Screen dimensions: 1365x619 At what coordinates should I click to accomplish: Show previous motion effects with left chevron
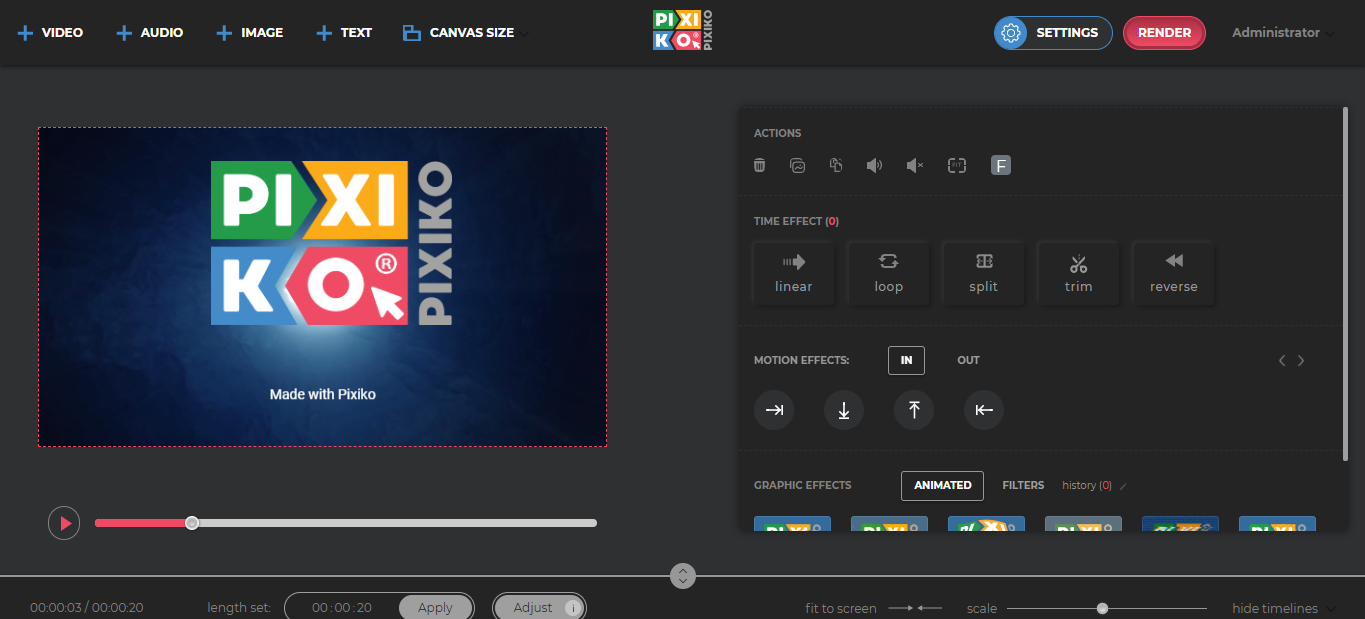point(1282,361)
